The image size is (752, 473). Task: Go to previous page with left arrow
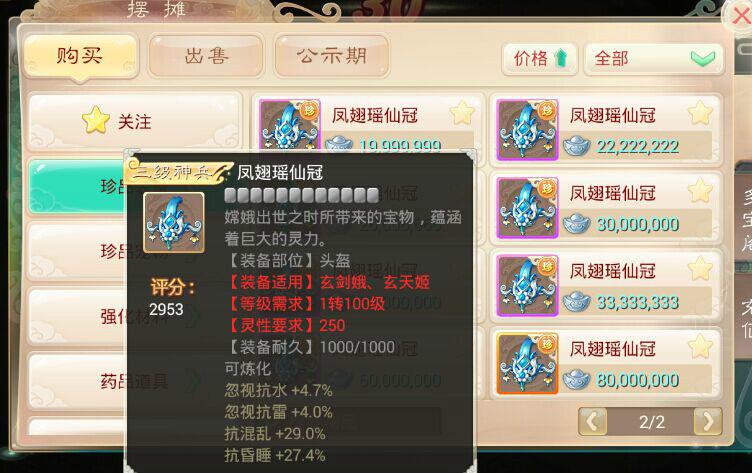592,422
